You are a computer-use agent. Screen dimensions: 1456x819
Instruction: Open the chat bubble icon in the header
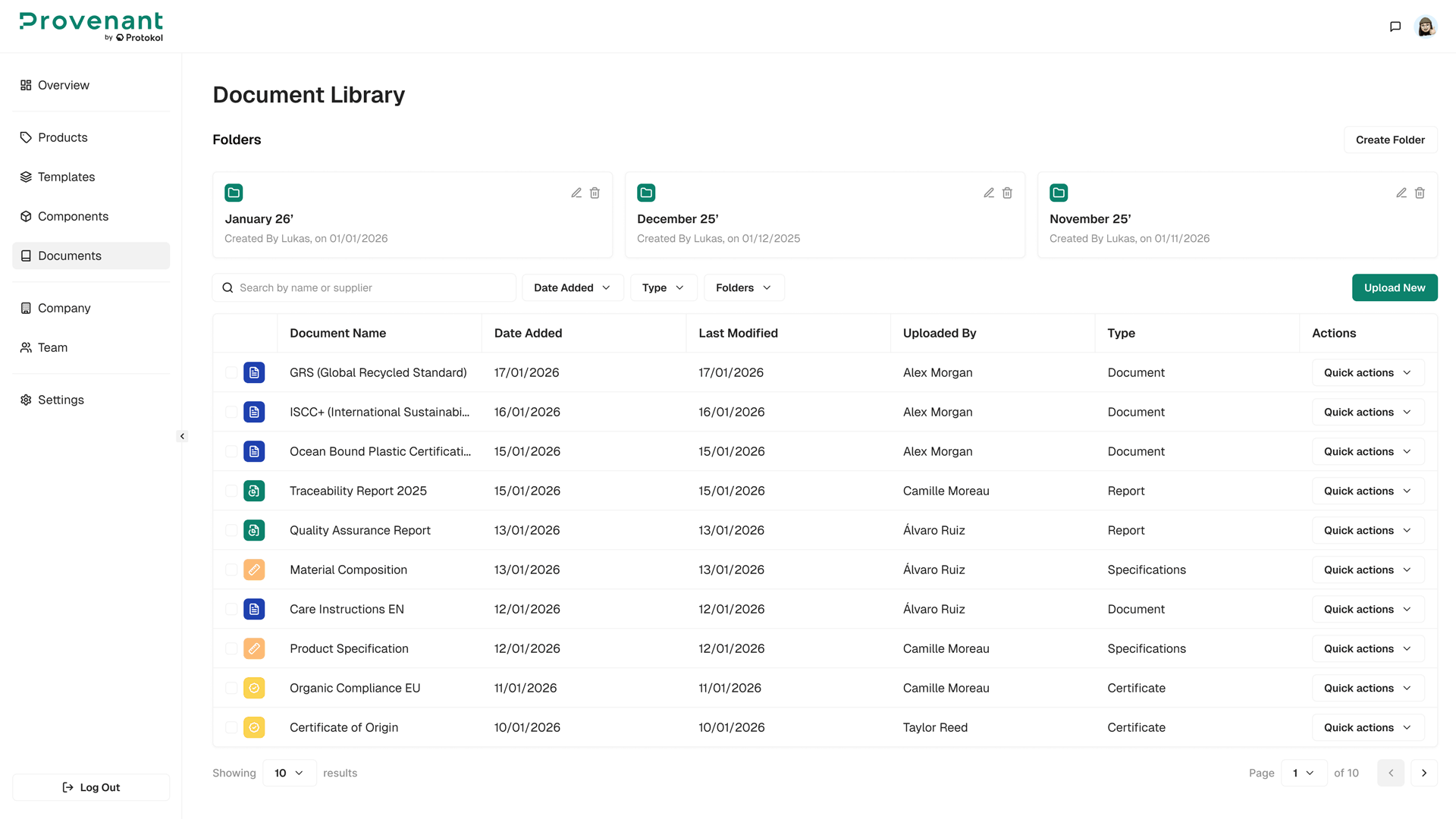point(1395,26)
